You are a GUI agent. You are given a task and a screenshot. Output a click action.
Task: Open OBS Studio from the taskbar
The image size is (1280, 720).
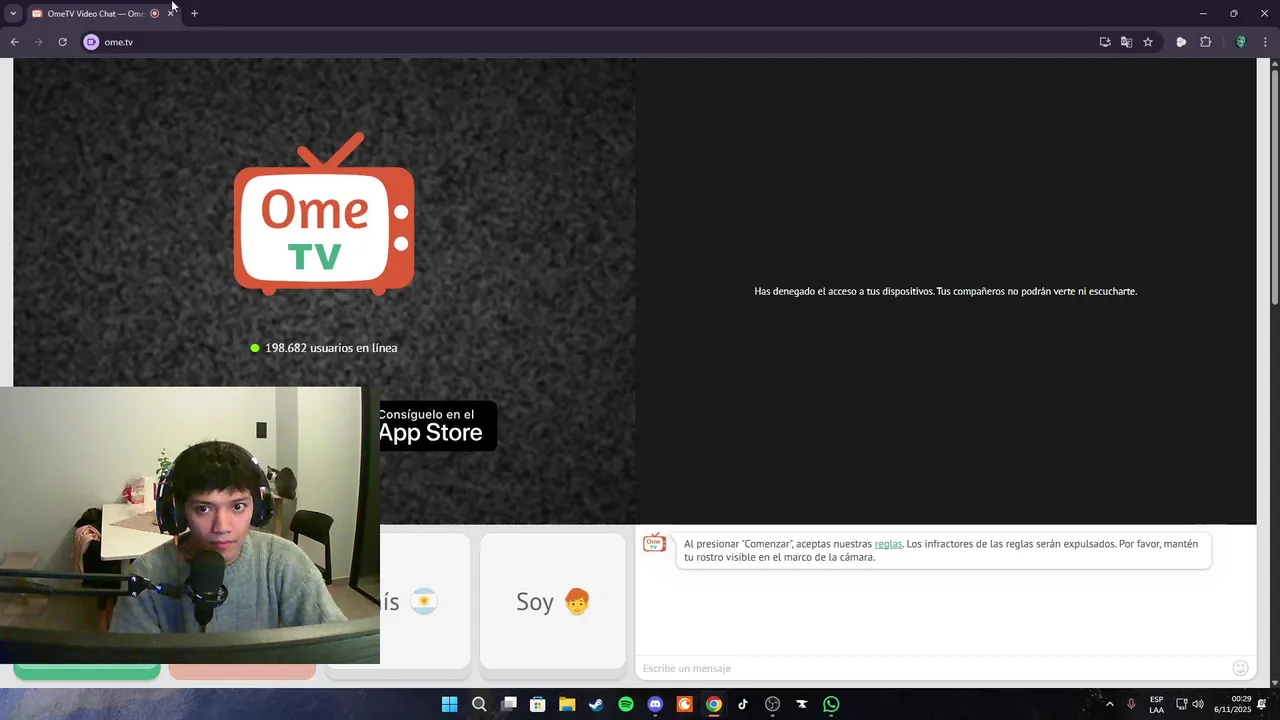772,704
